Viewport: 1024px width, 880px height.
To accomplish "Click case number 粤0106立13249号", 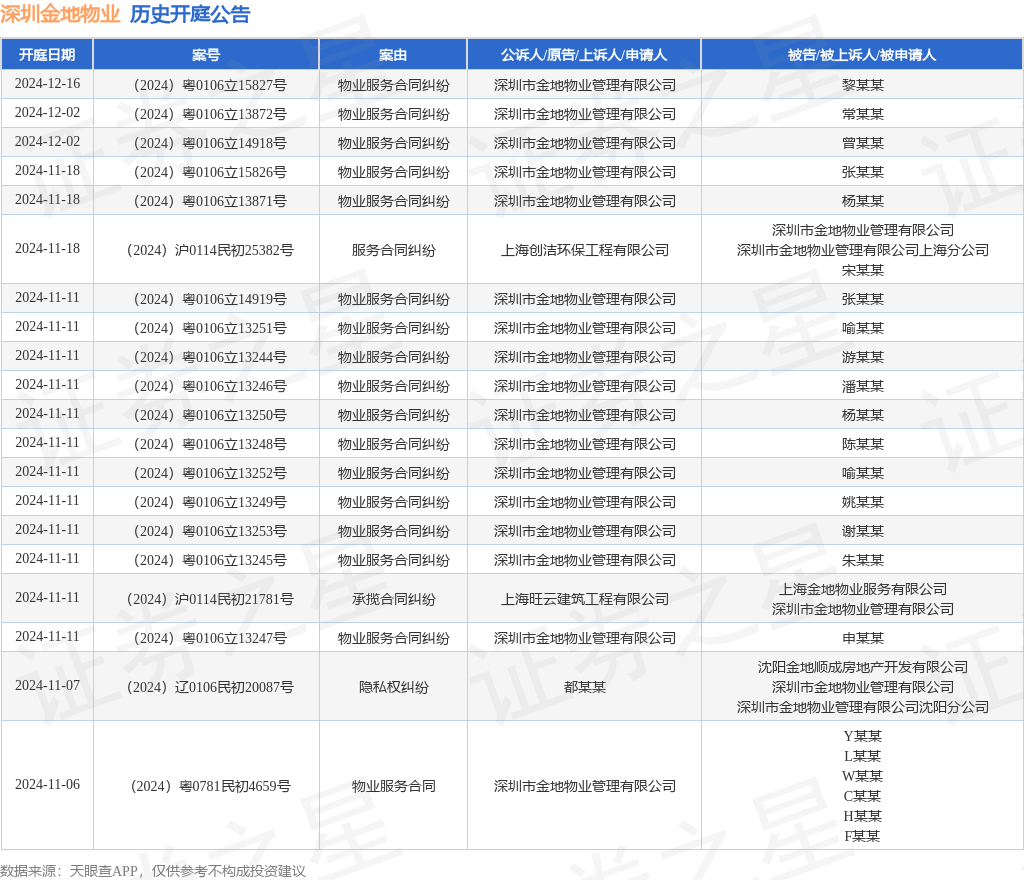I will 210,502.
